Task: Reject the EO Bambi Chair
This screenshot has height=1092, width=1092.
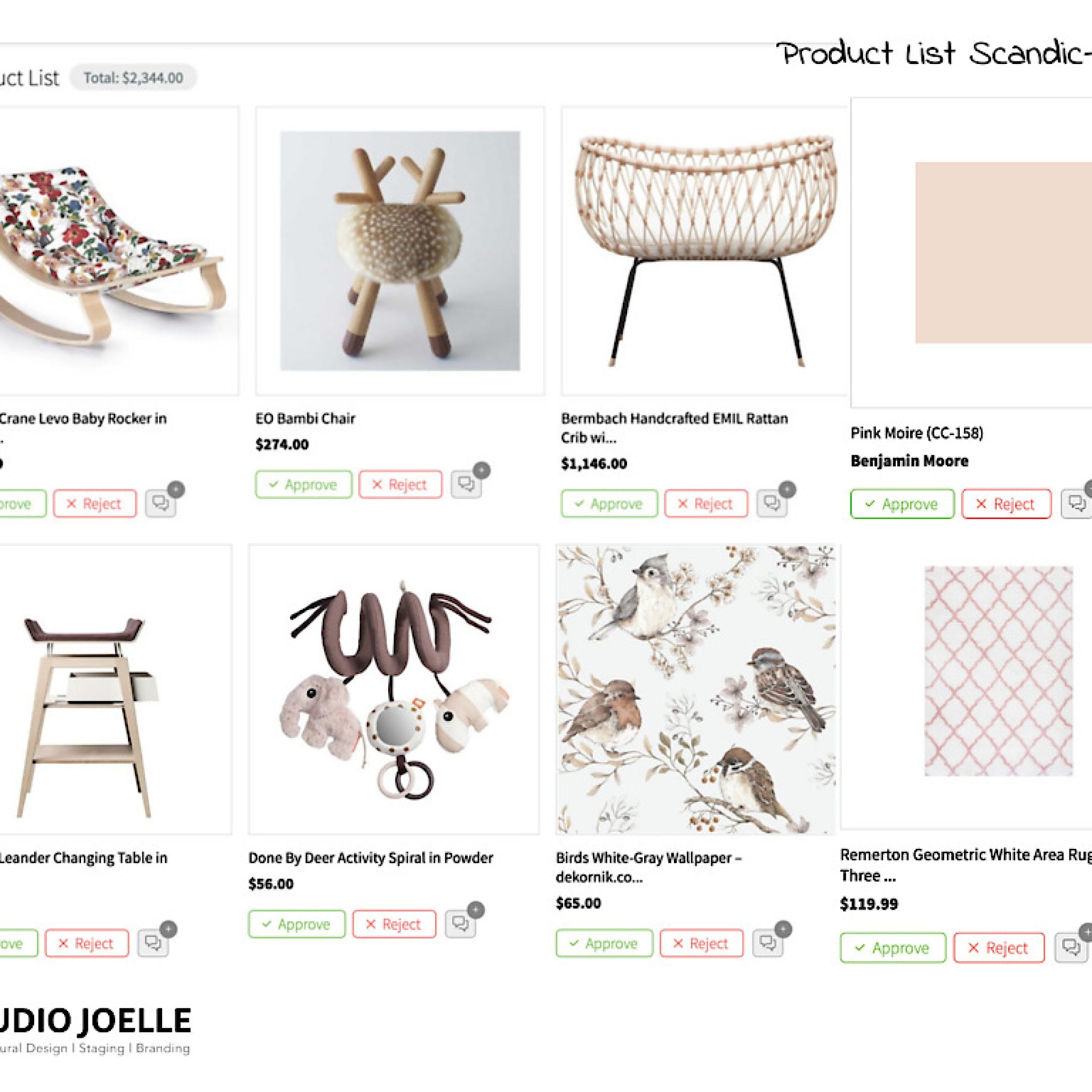Action: pyautogui.click(x=400, y=485)
